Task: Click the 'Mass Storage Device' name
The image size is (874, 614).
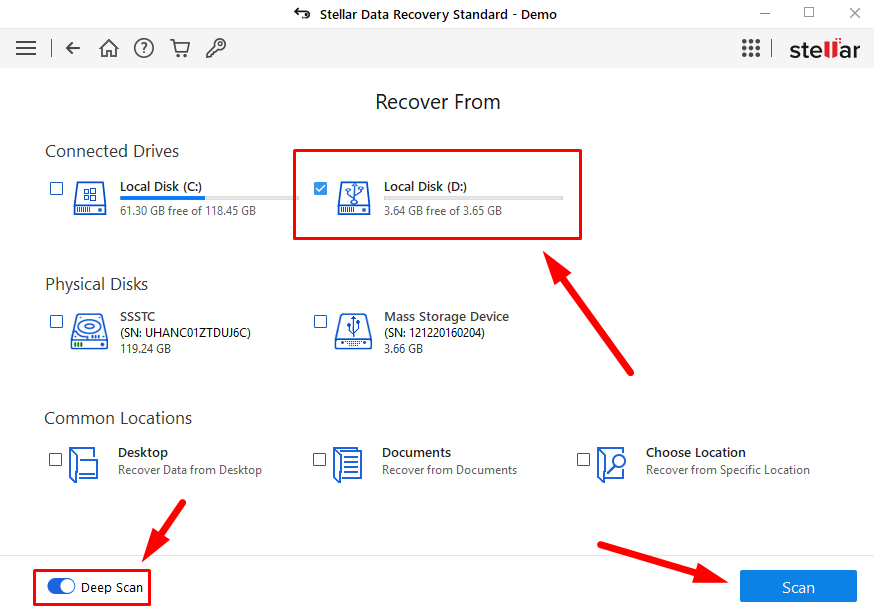Action: tap(446, 316)
